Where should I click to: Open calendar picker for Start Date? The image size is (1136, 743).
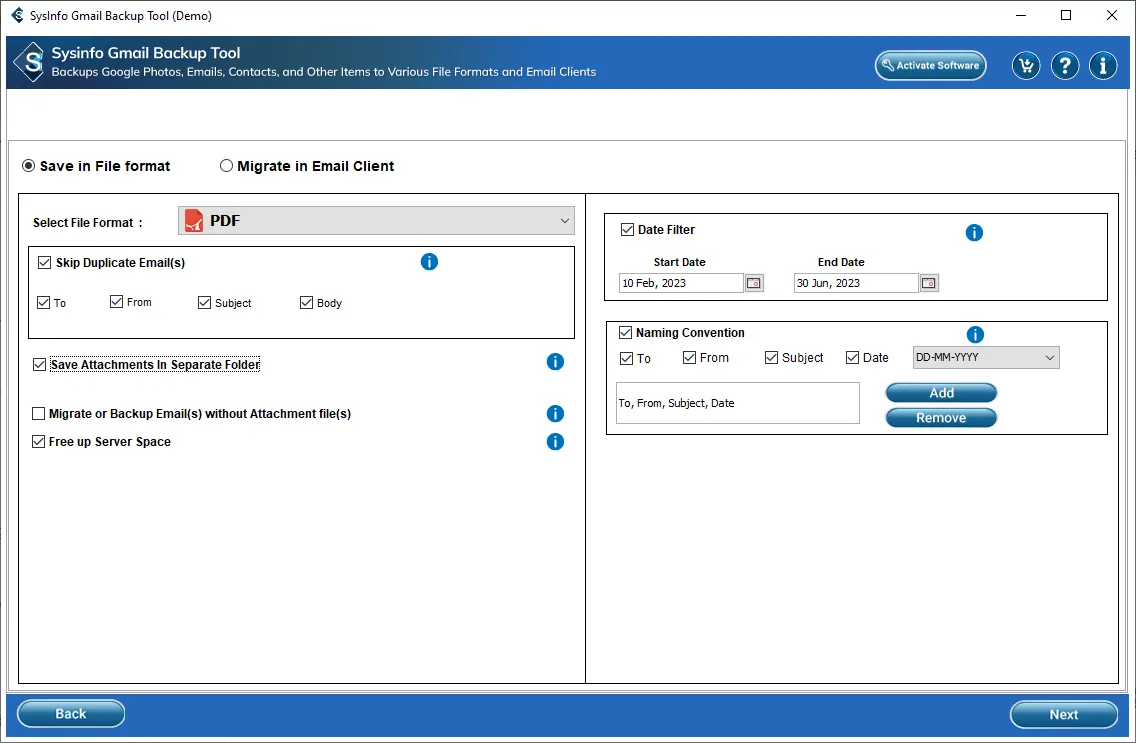click(754, 283)
